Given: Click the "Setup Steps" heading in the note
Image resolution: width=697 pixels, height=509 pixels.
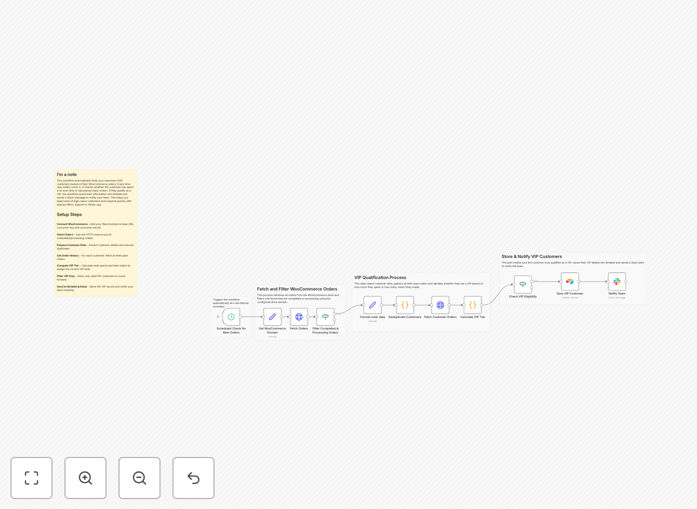Looking at the screenshot, I should click(x=69, y=214).
